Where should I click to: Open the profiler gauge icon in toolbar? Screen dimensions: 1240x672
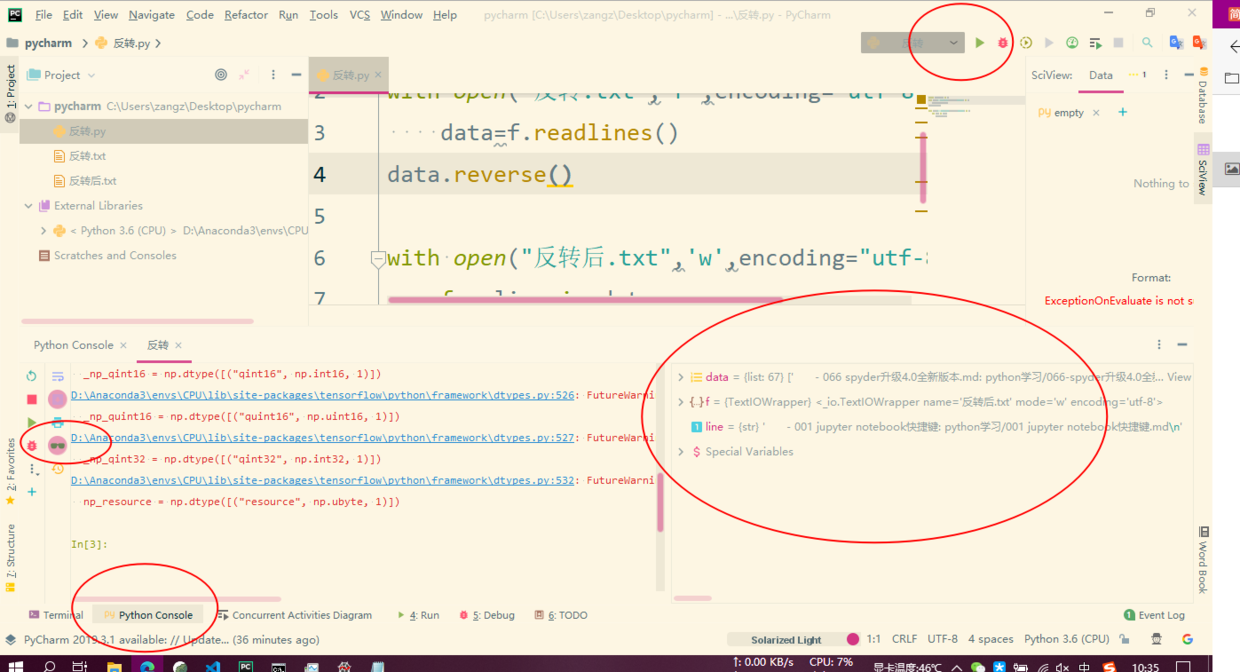[1072, 43]
